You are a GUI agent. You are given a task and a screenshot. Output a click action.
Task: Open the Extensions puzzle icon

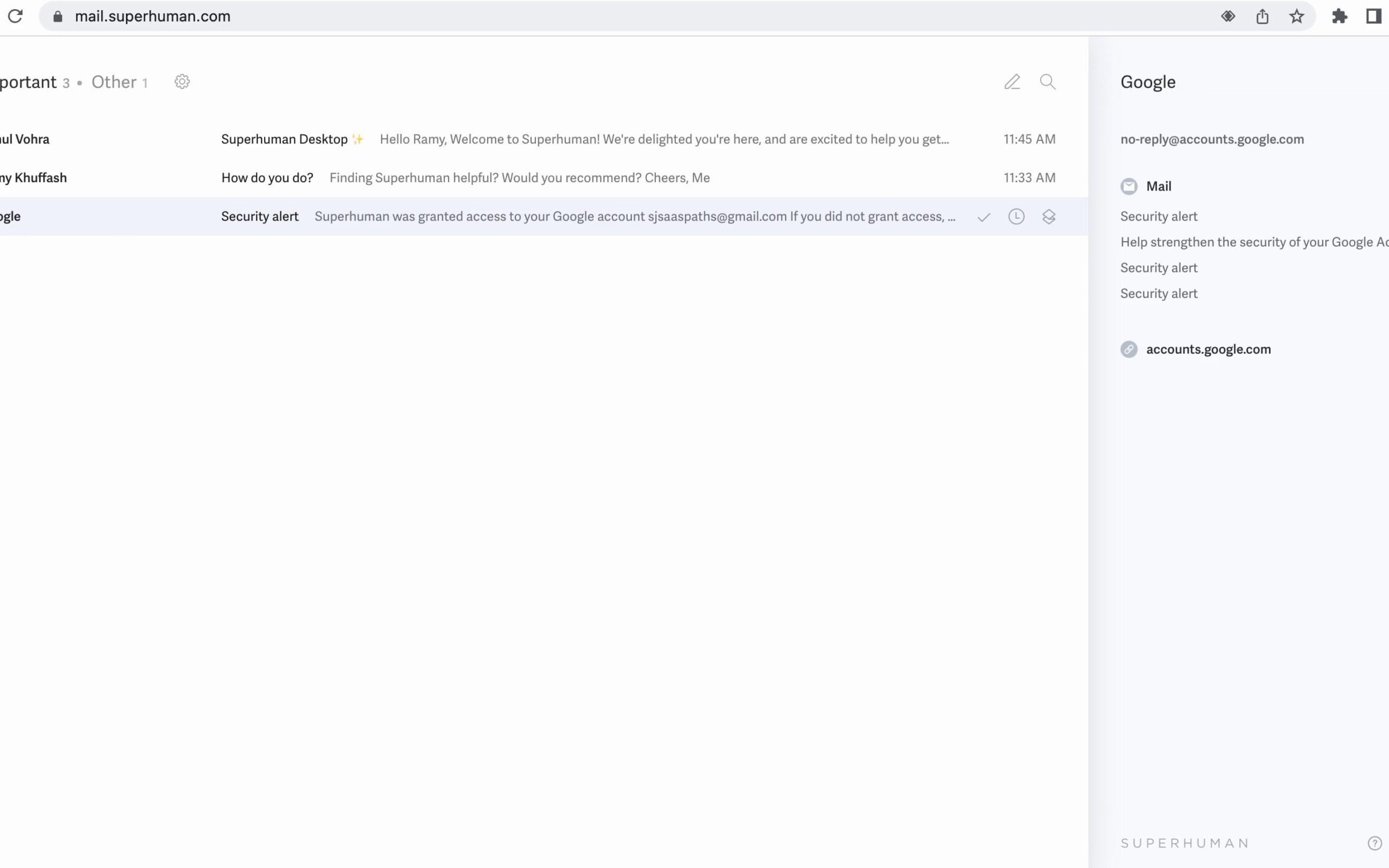pos(1340,16)
